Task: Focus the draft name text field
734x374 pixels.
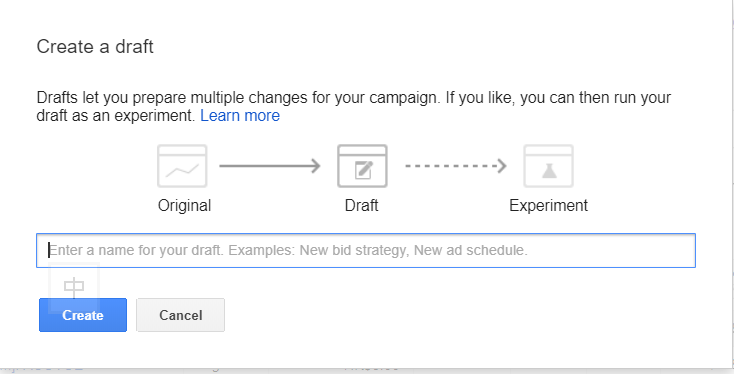Action: pyautogui.click(x=366, y=250)
